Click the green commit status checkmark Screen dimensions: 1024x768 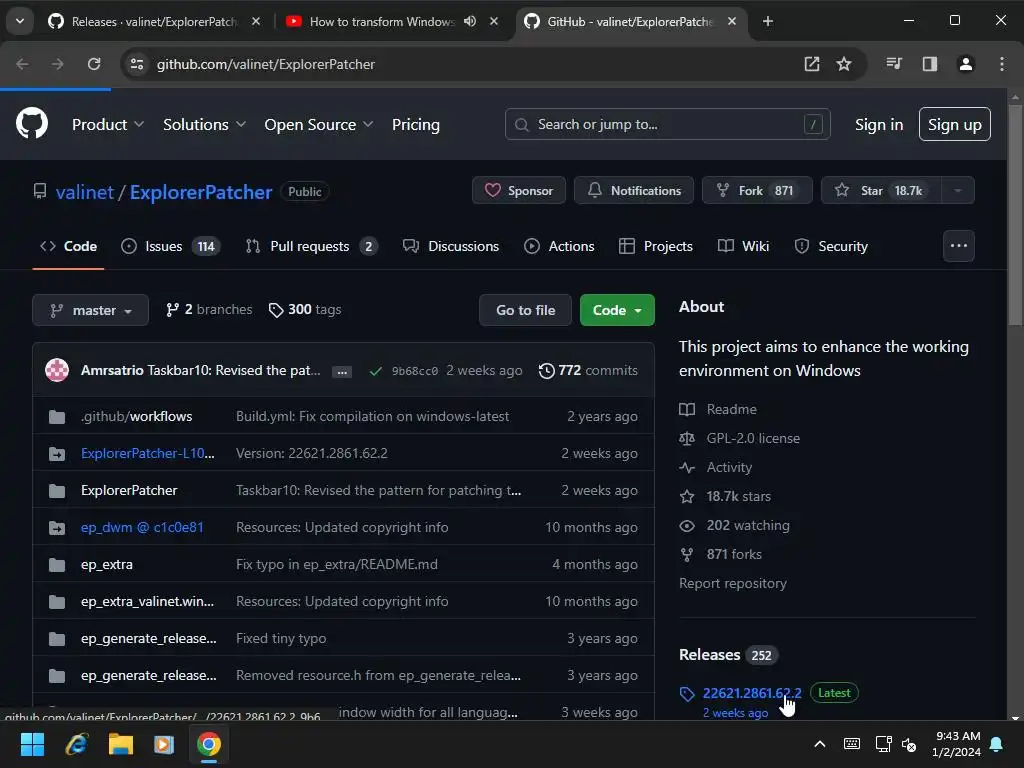click(x=376, y=371)
